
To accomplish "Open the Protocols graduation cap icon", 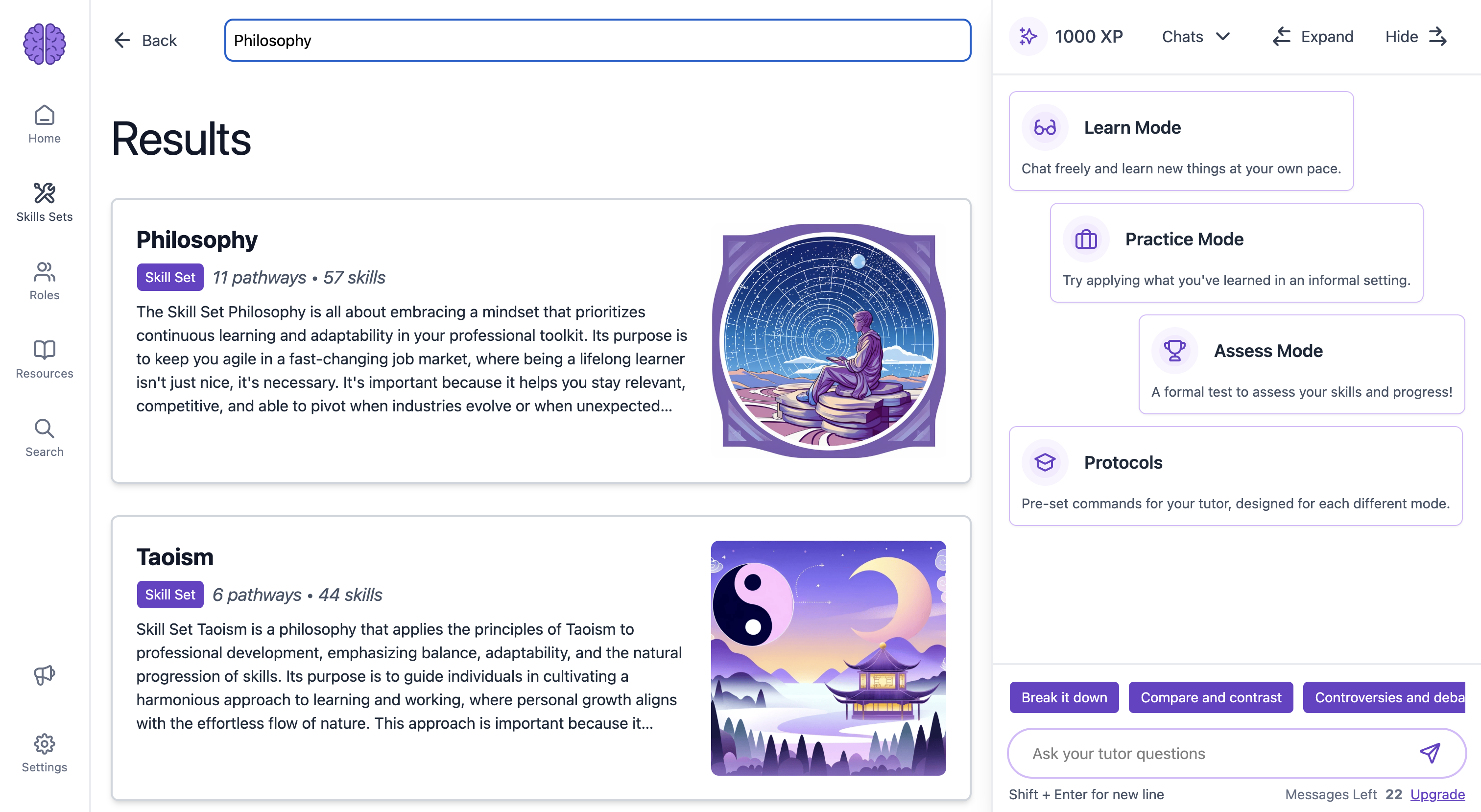I will [x=1045, y=462].
